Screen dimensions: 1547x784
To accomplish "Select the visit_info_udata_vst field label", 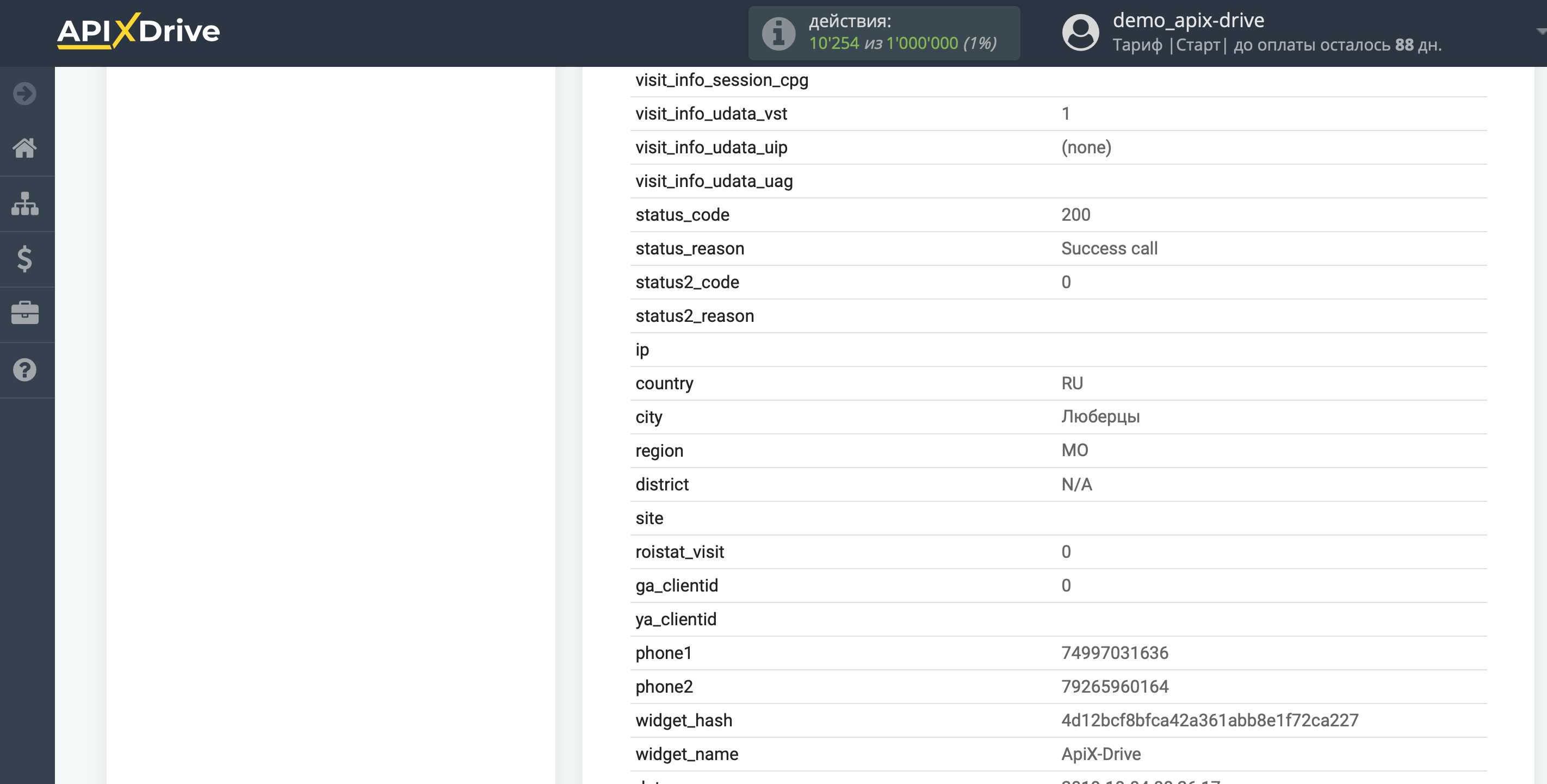I will (711, 114).
